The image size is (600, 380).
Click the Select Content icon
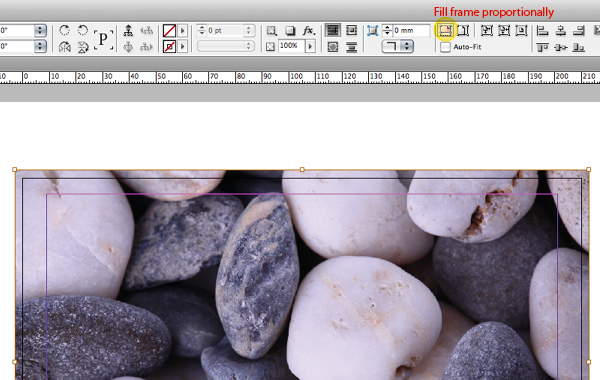click(x=128, y=47)
